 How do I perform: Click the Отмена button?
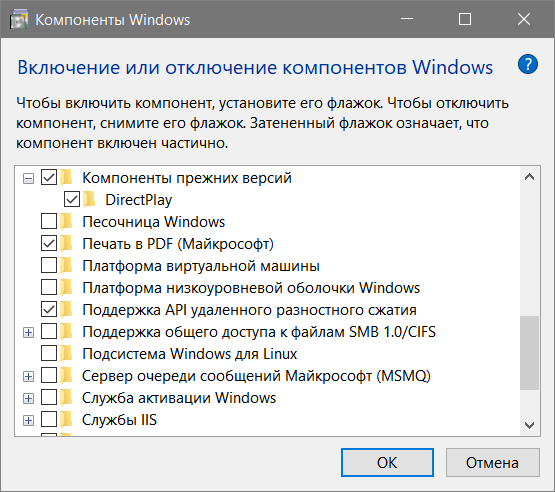492,462
